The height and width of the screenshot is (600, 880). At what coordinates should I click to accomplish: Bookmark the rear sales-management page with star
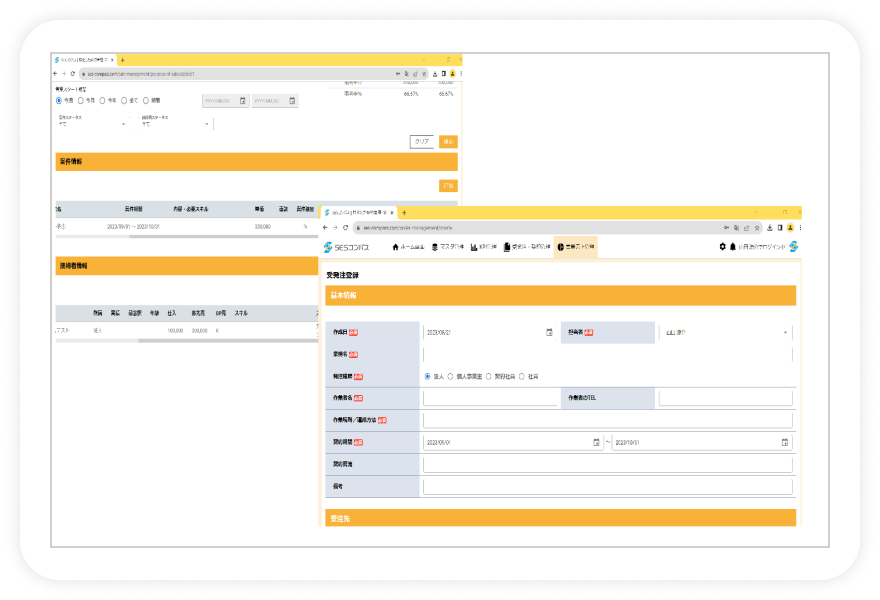click(x=424, y=74)
